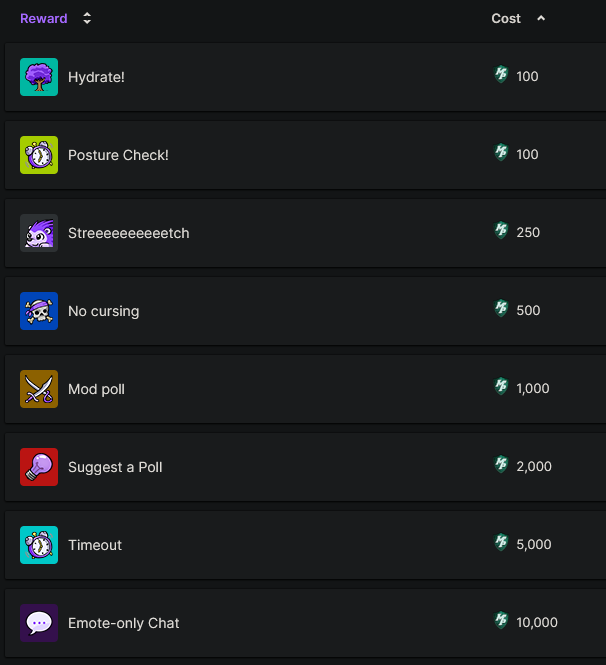
Task: Click the Emote-only Chat speech bubble icon
Action: (x=39, y=623)
